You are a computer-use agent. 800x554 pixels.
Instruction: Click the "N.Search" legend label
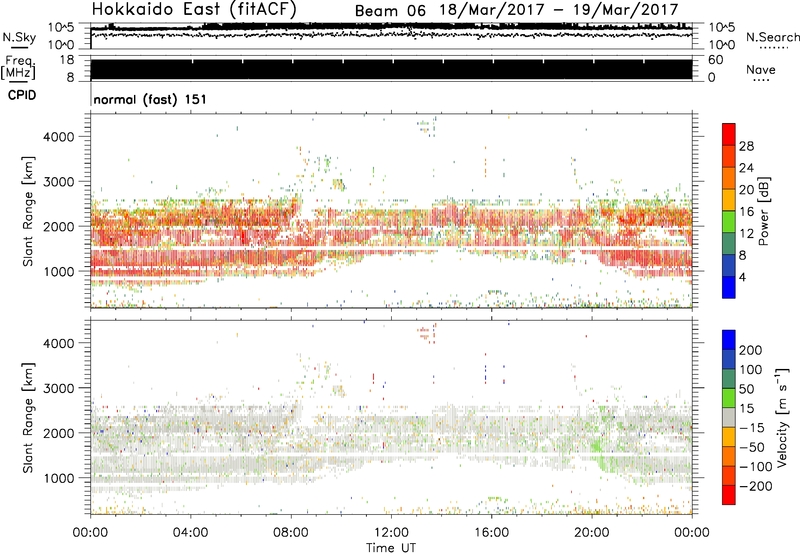coord(772,37)
